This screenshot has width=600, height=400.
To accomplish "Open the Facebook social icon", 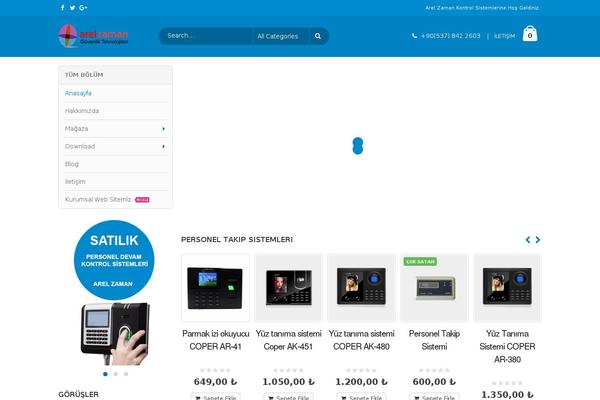I will tap(62, 8).
